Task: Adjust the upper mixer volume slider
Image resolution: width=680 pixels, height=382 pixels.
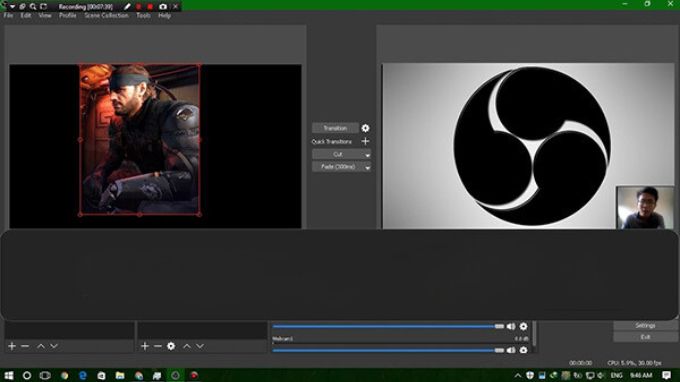Action: (388, 326)
